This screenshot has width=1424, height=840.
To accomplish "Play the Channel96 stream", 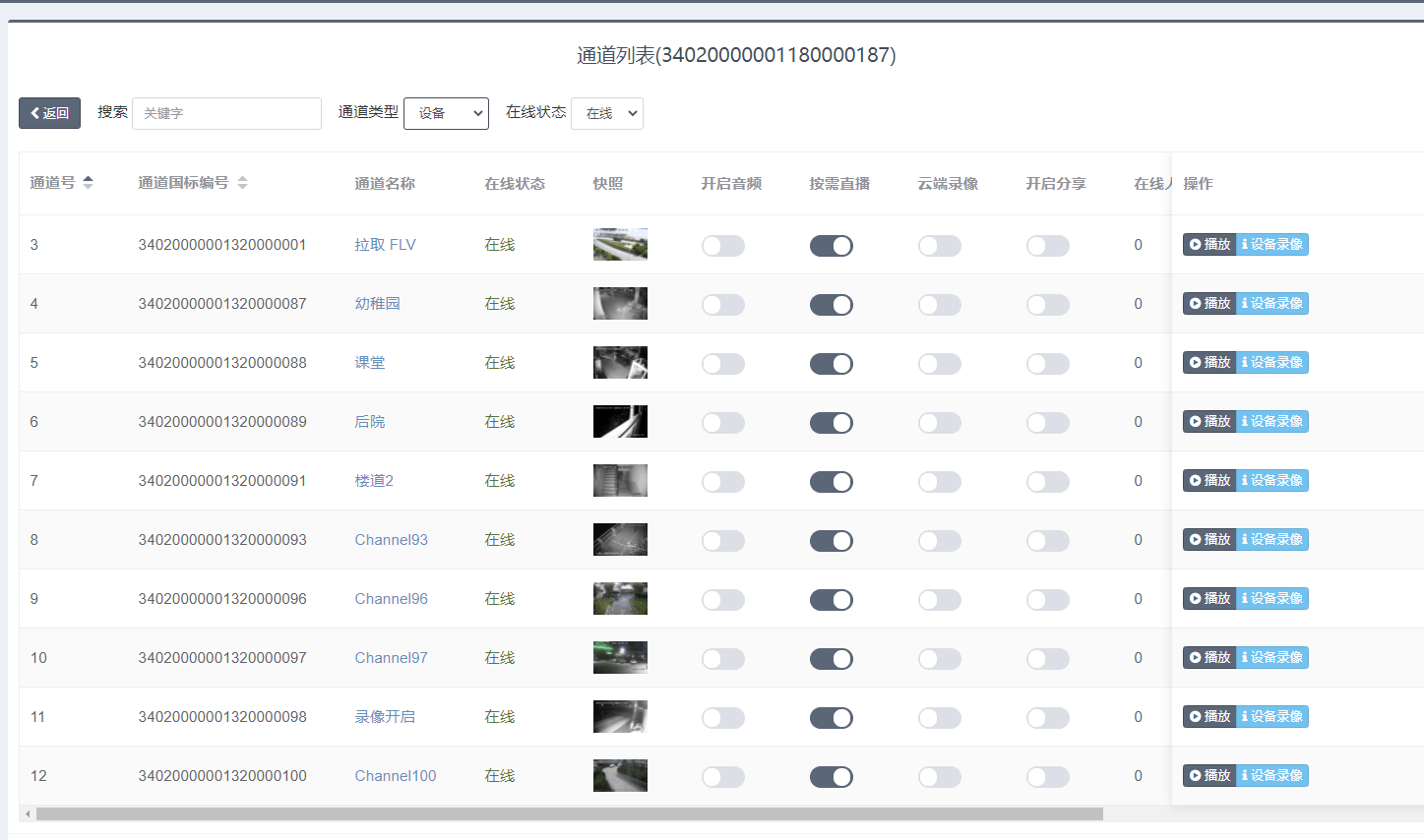I will [1209, 599].
